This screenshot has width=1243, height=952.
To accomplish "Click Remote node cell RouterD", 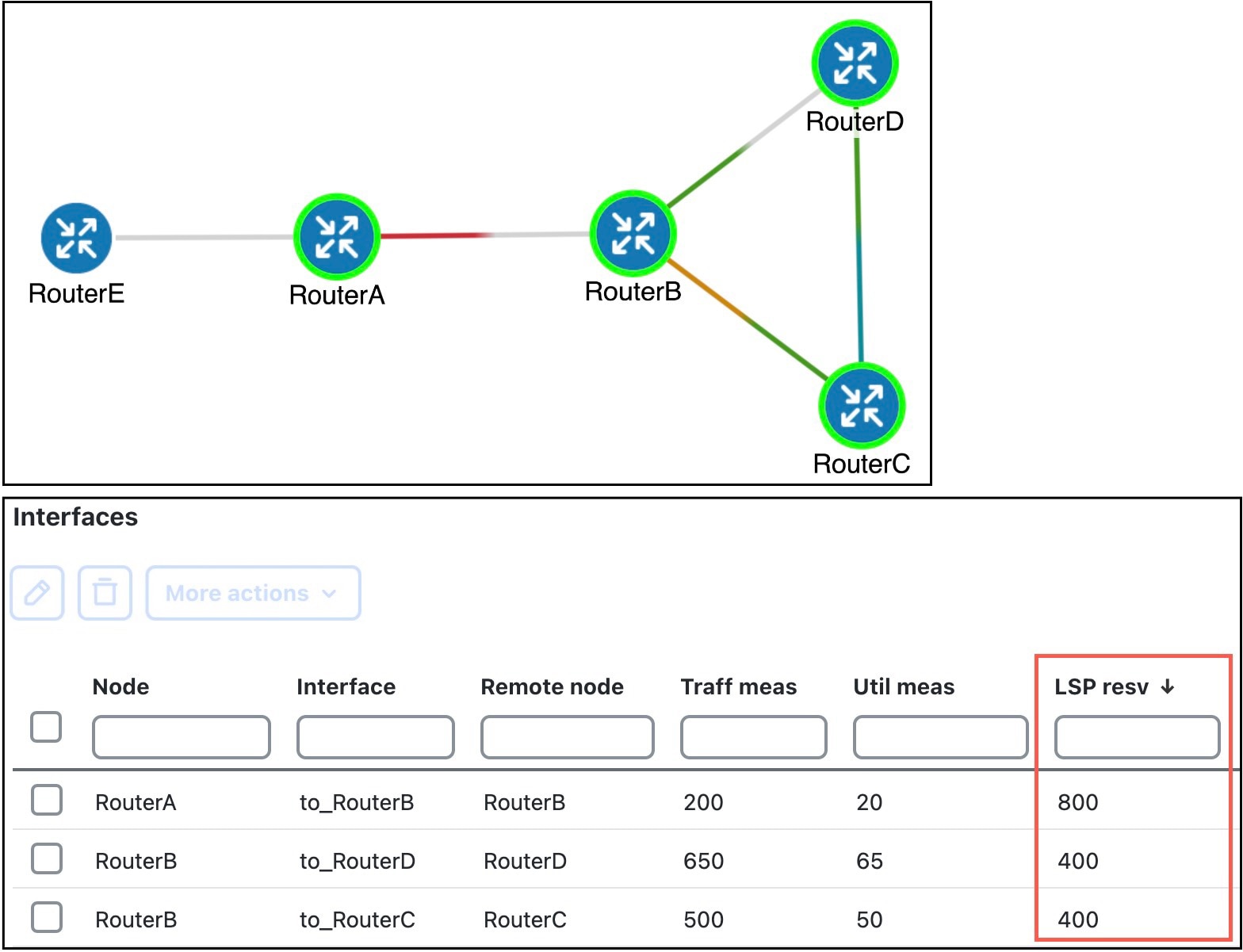I will click(x=525, y=861).
